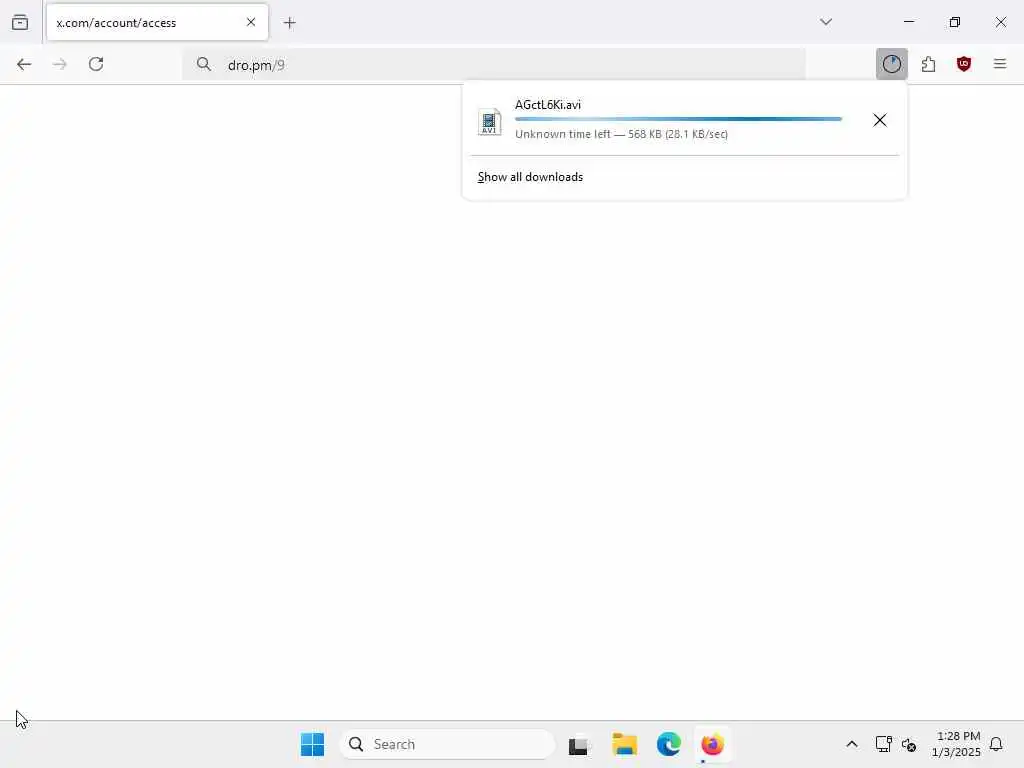Show all downloads

tap(530, 177)
